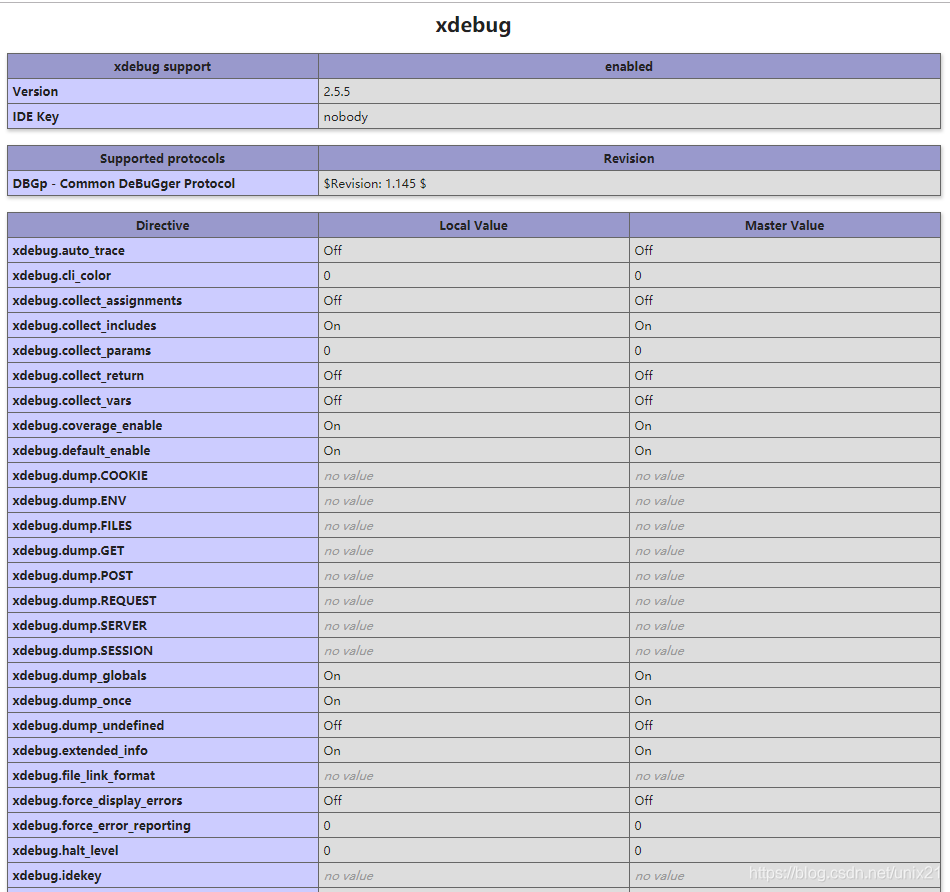
Task: Select xdebug.dump.REQUEST directive
Action: coord(84,601)
